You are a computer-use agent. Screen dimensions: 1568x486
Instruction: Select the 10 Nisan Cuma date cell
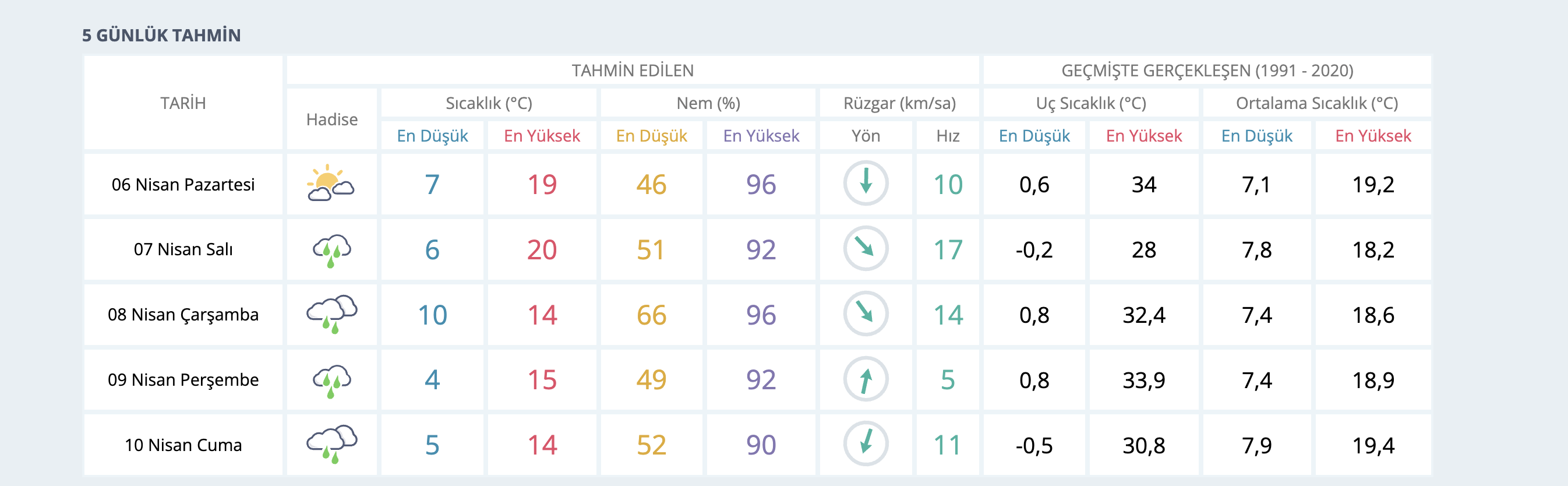[x=183, y=445]
